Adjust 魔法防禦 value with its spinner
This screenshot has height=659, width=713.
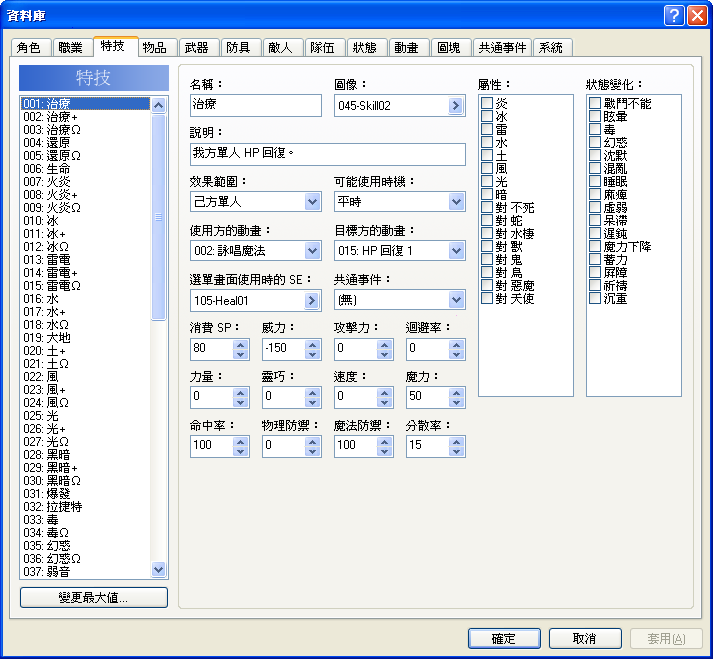(384, 446)
